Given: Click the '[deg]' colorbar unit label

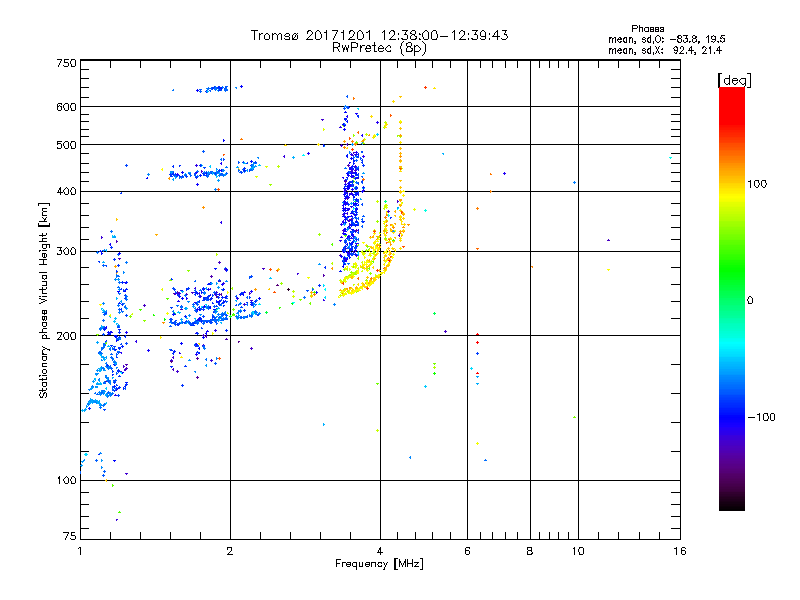Looking at the screenshot, I should 734,81.
